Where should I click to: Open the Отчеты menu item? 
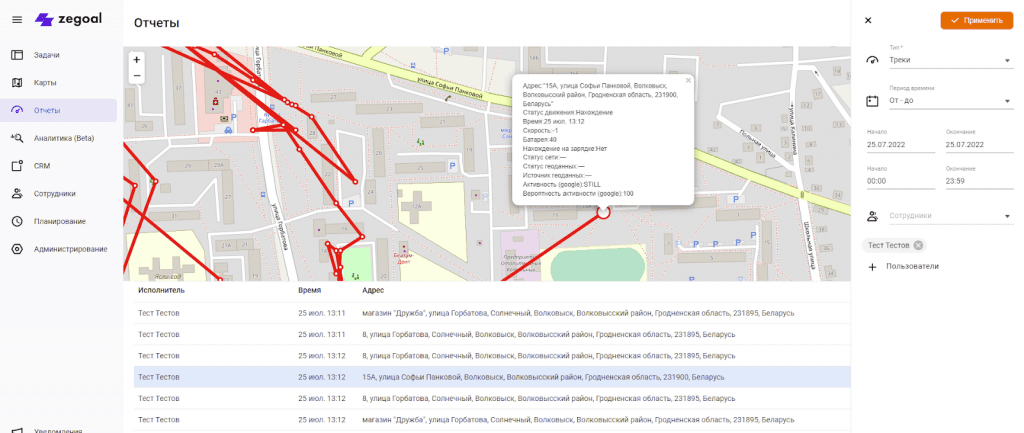47,110
